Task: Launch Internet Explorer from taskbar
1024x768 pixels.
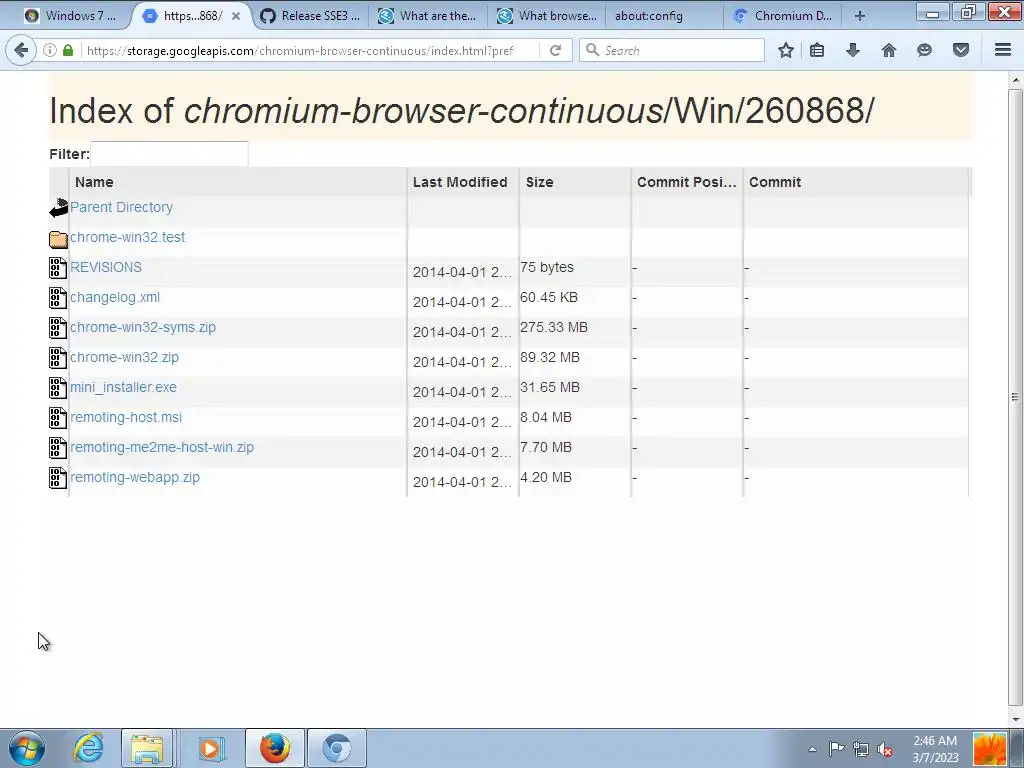Action: coord(88,748)
